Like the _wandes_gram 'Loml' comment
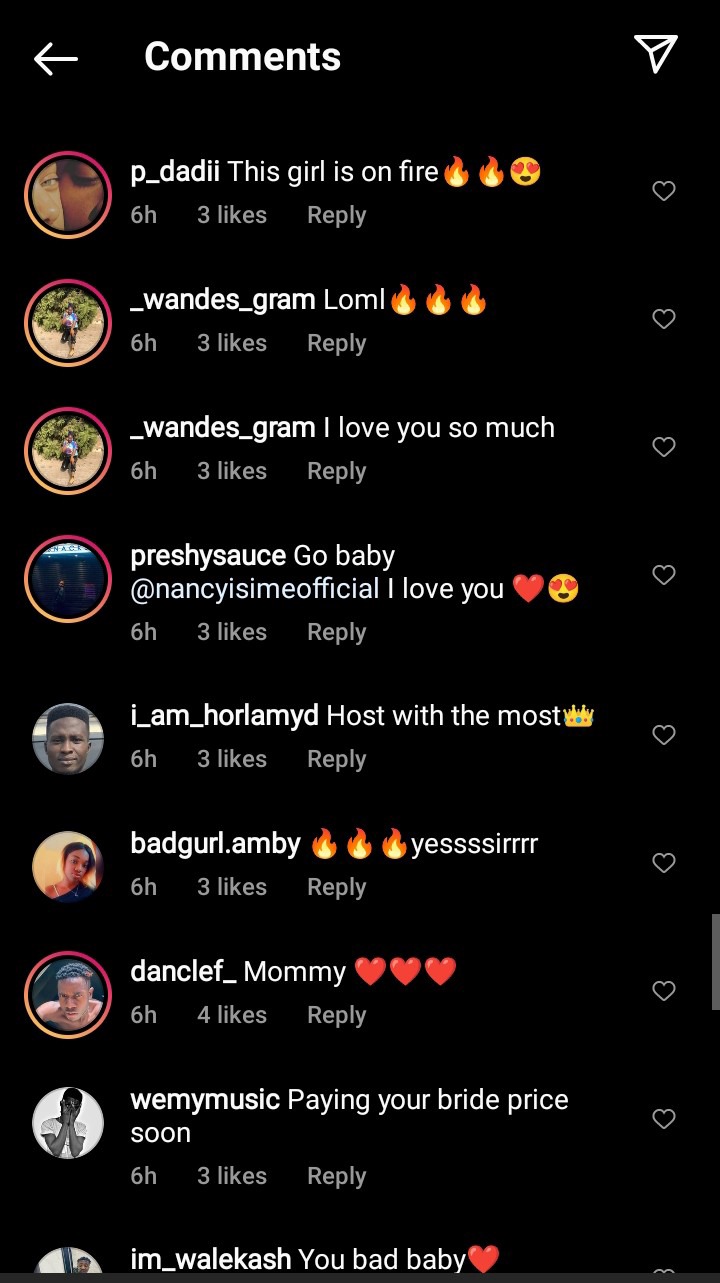Screen dimensions: 720x1283 (x=664, y=319)
